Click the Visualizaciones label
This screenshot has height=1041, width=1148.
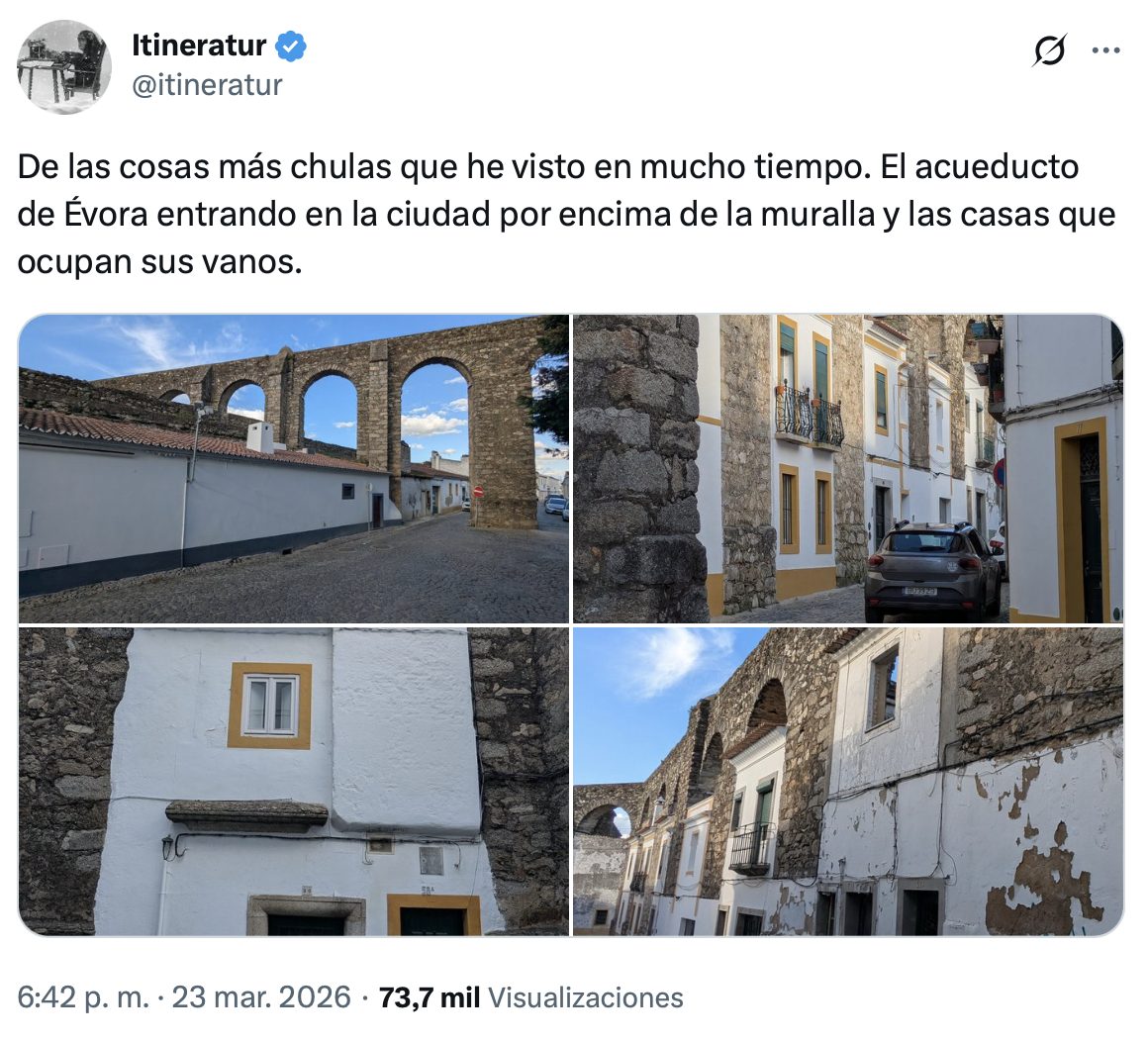click(x=586, y=997)
